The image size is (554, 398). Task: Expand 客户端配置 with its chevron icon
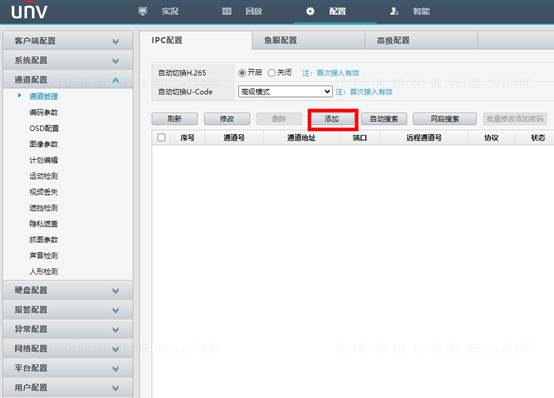[x=116, y=41]
